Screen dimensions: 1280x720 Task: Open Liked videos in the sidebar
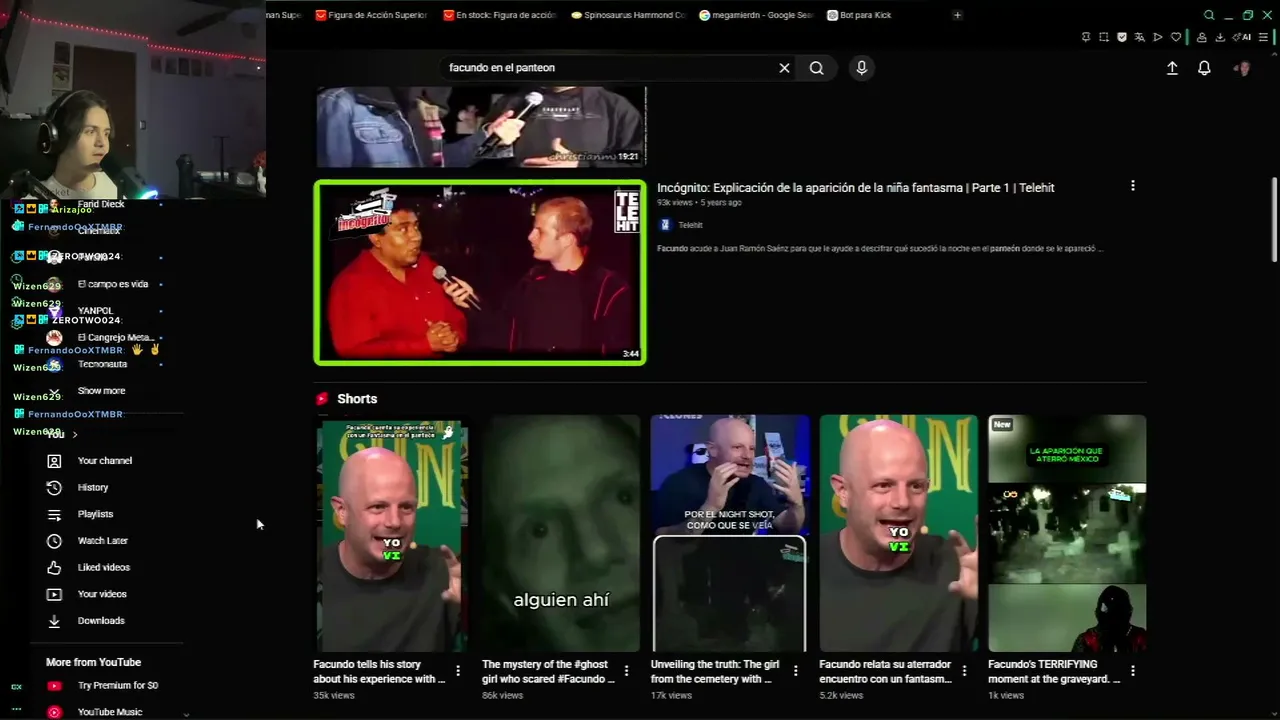point(104,568)
